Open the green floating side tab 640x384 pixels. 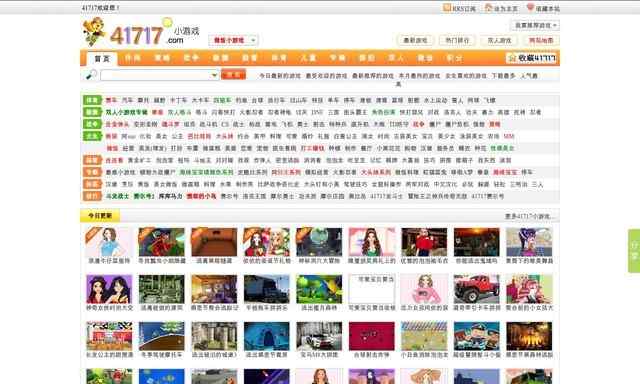pos(634,251)
